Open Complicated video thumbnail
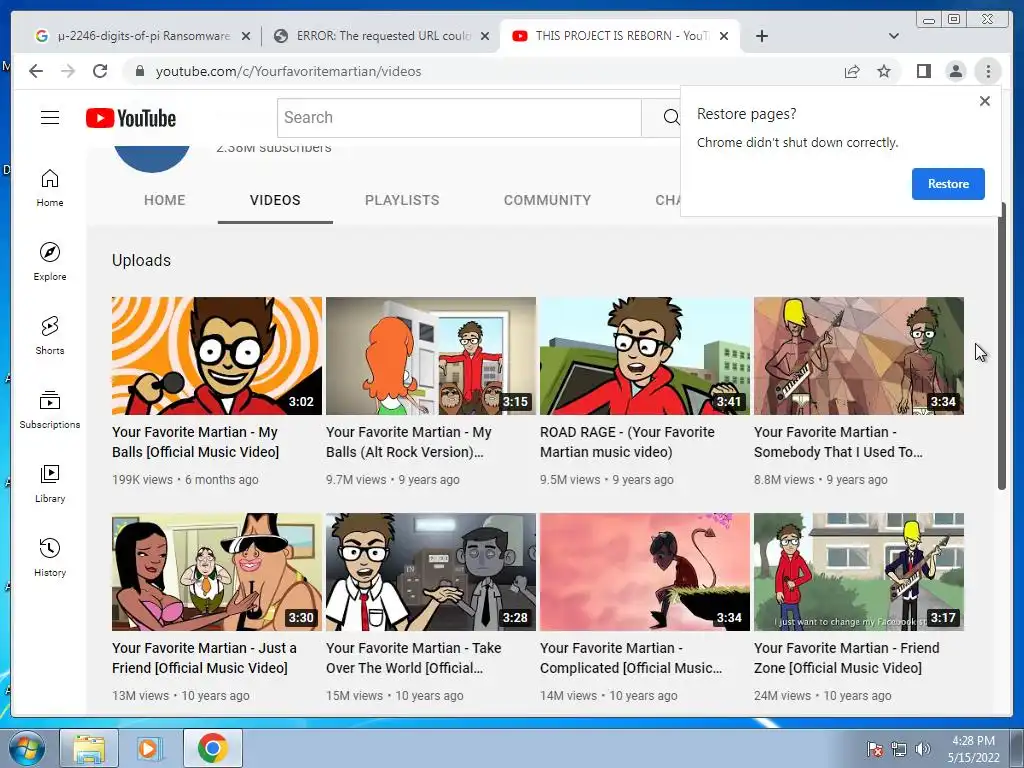Image resolution: width=1024 pixels, height=768 pixels. 645,572
